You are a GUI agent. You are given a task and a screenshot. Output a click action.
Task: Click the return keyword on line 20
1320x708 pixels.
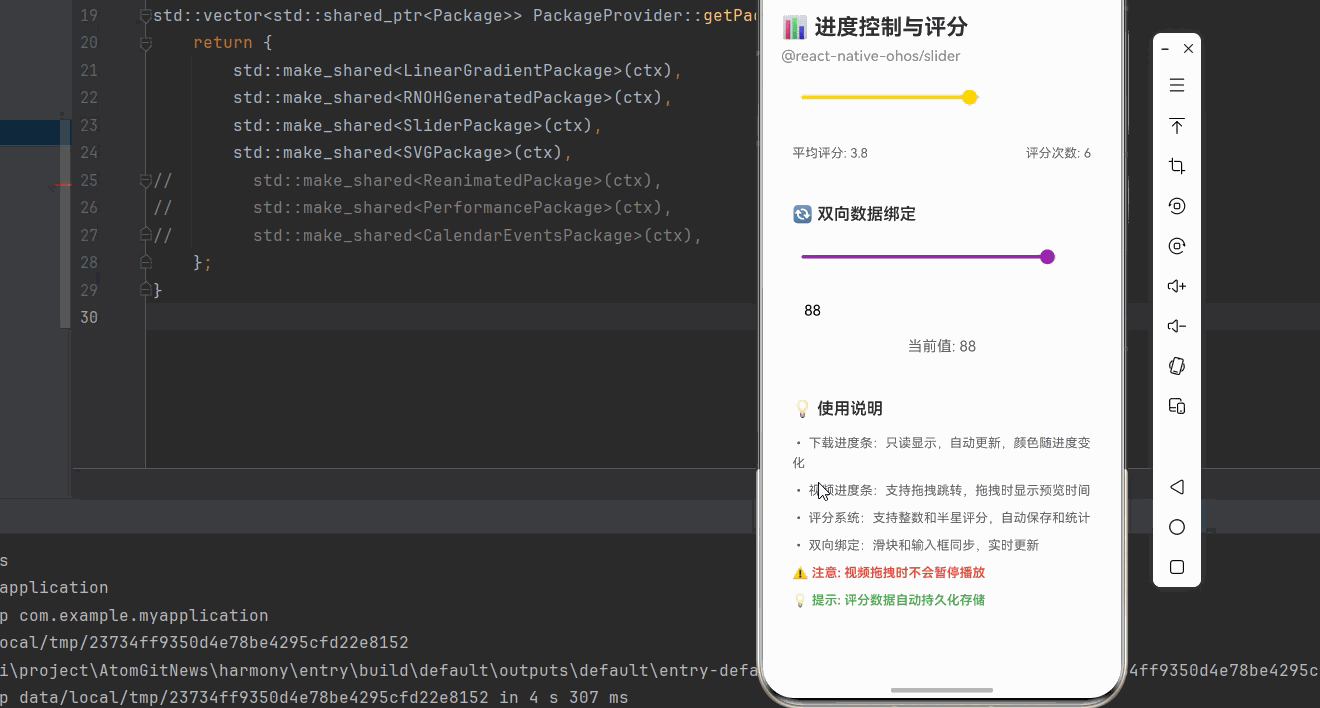click(x=223, y=43)
